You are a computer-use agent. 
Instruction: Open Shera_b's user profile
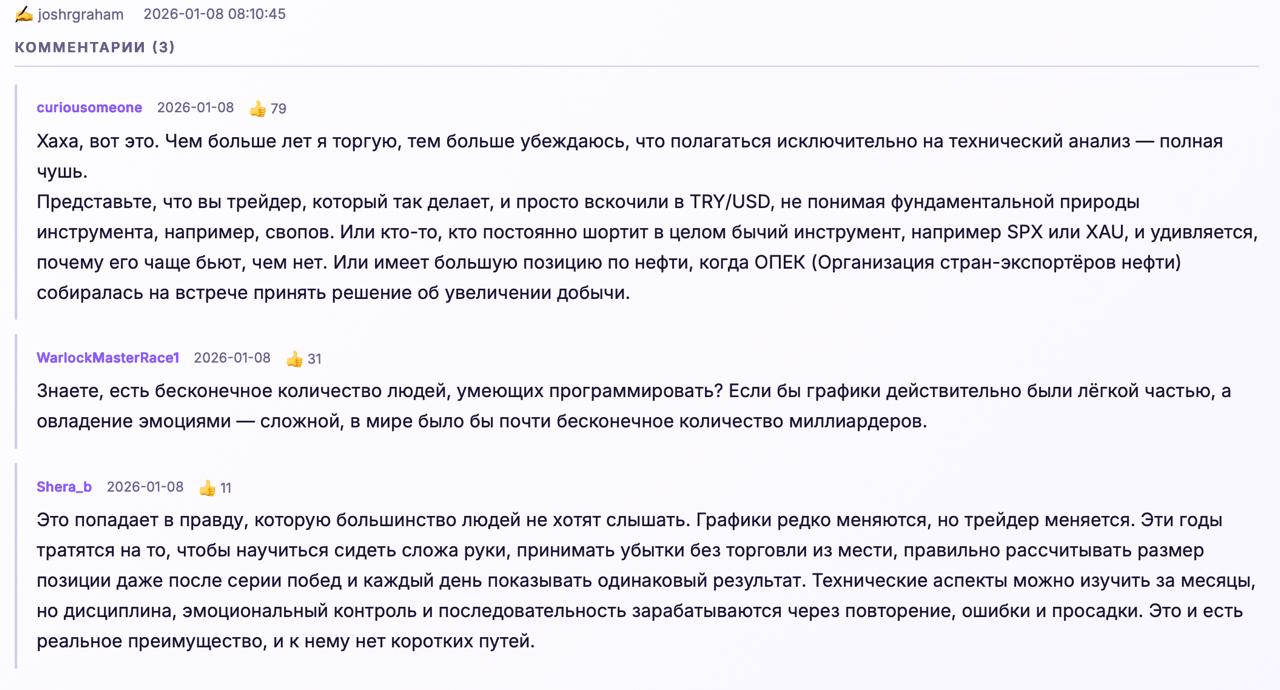click(x=64, y=487)
